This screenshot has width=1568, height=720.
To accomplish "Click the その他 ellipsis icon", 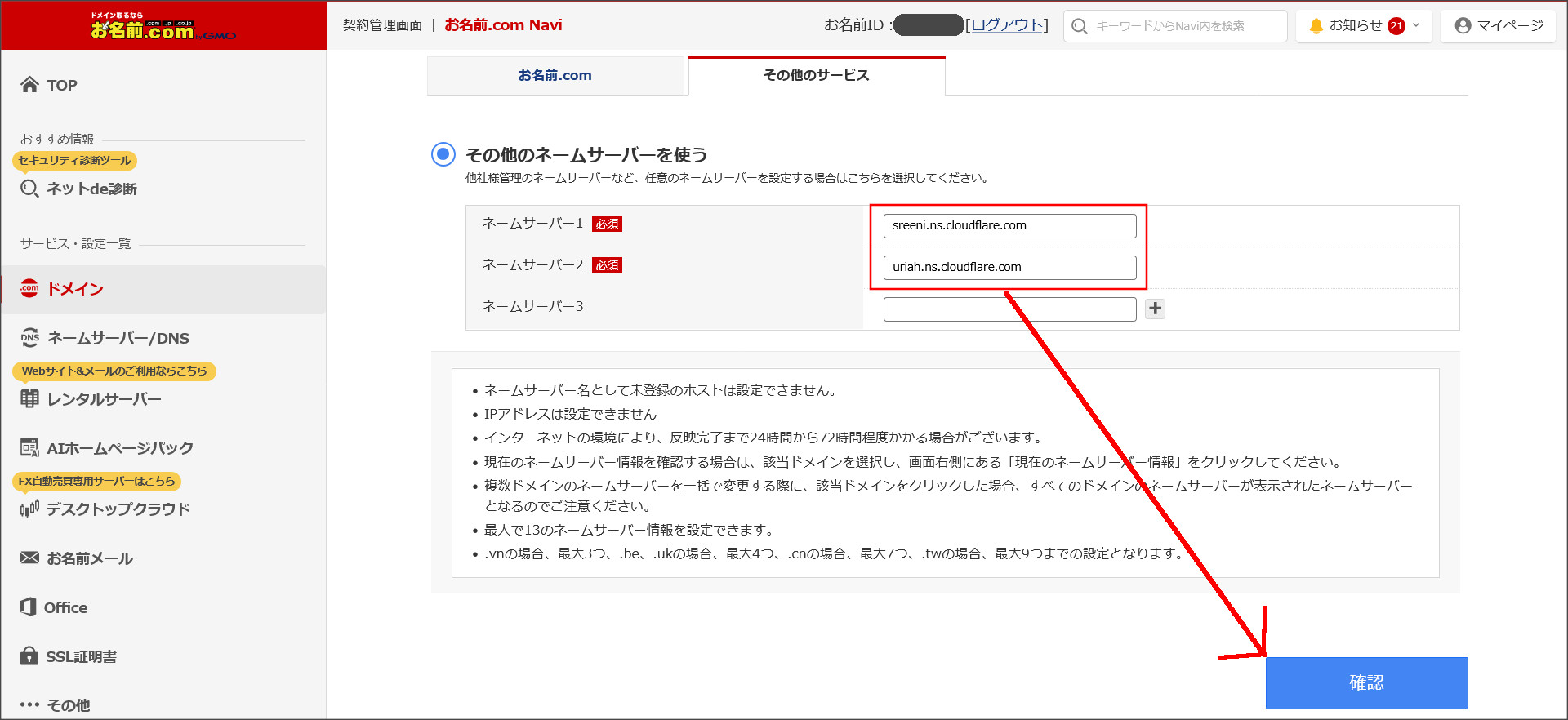I will coord(29,704).
